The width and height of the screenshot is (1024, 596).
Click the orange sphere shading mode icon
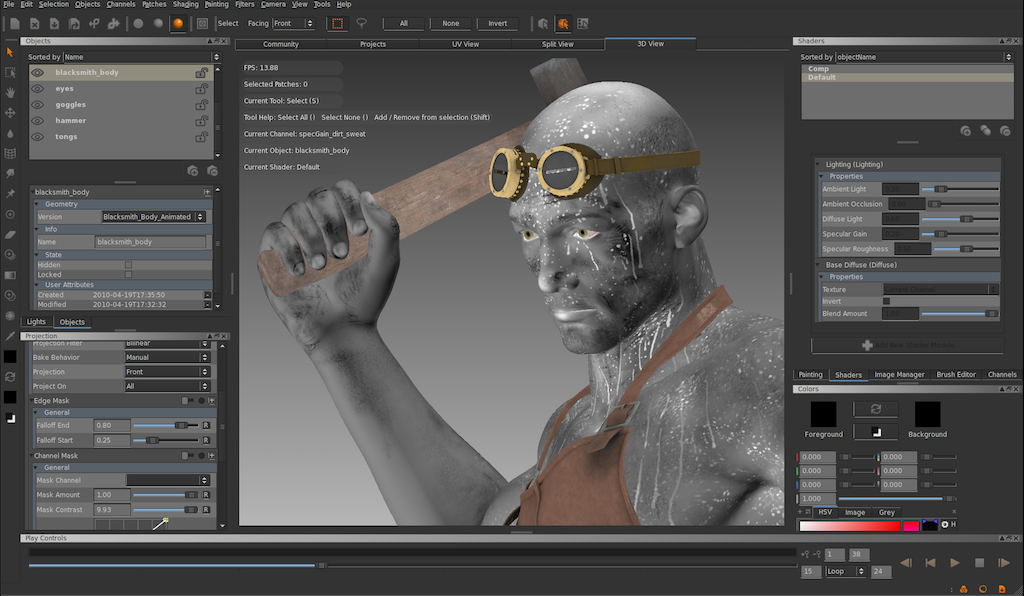click(x=177, y=23)
